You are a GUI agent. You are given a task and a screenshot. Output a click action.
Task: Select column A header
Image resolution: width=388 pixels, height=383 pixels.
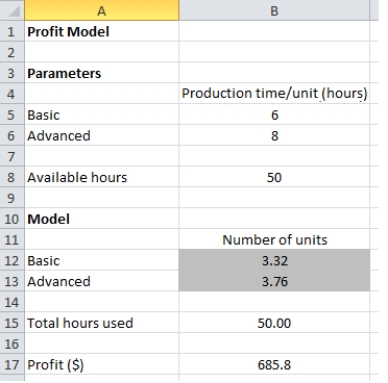tap(101, 10)
